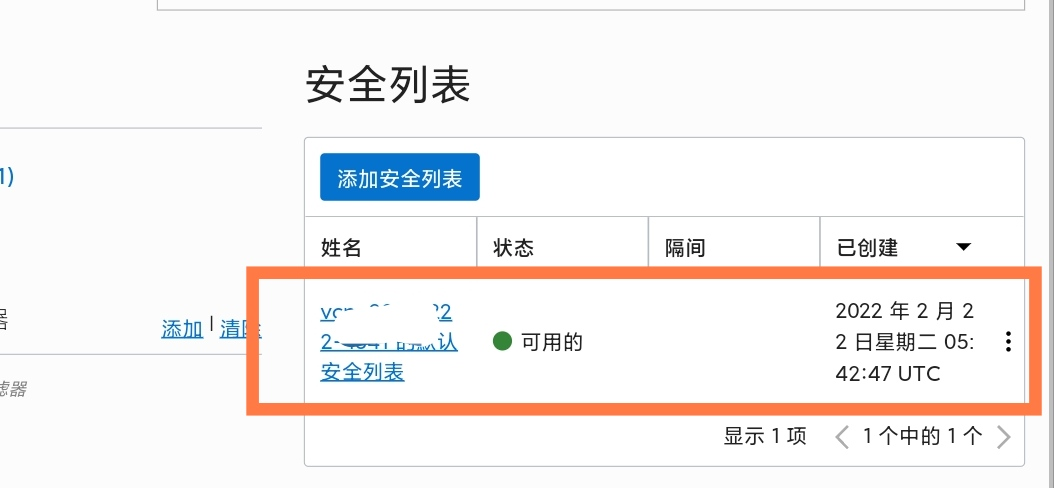This screenshot has height=488, width=1054.
Task: Click the 1 个中的 1 个 page indicator
Action: (x=922, y=436)
